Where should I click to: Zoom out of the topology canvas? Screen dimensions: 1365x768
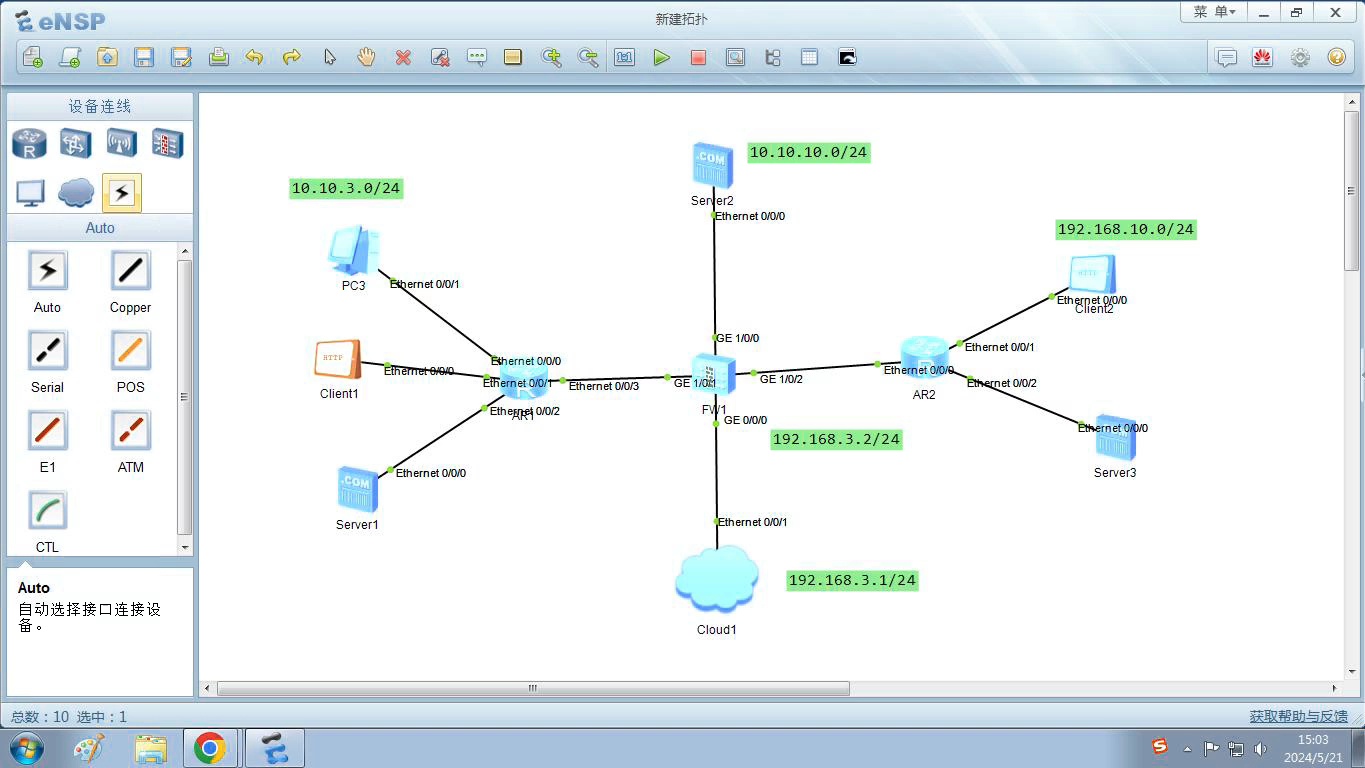point(588,57)
